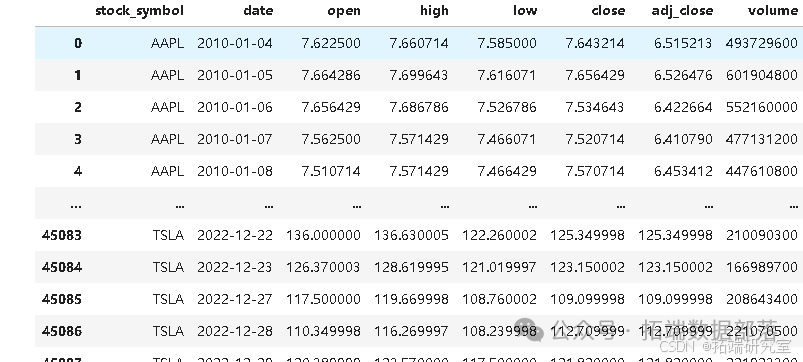The width and height of the screenshot is (803, 362).
Task: Select row index 45083
Action: click(x=61, y=236)
